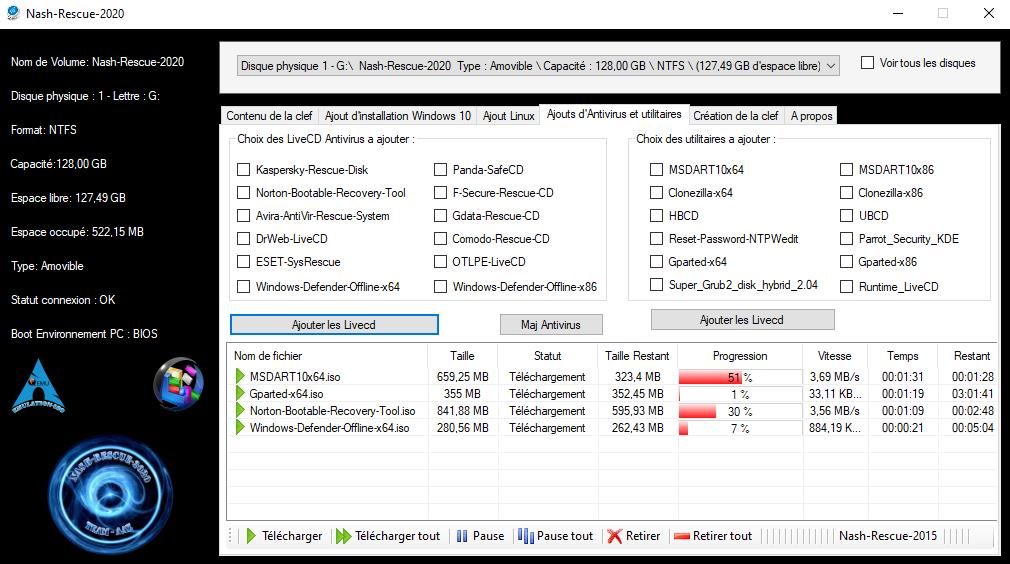This screenshot has height=564, width=1010.
Task: Check Reset-Password-NTPWedit
Action: (656, 238)
